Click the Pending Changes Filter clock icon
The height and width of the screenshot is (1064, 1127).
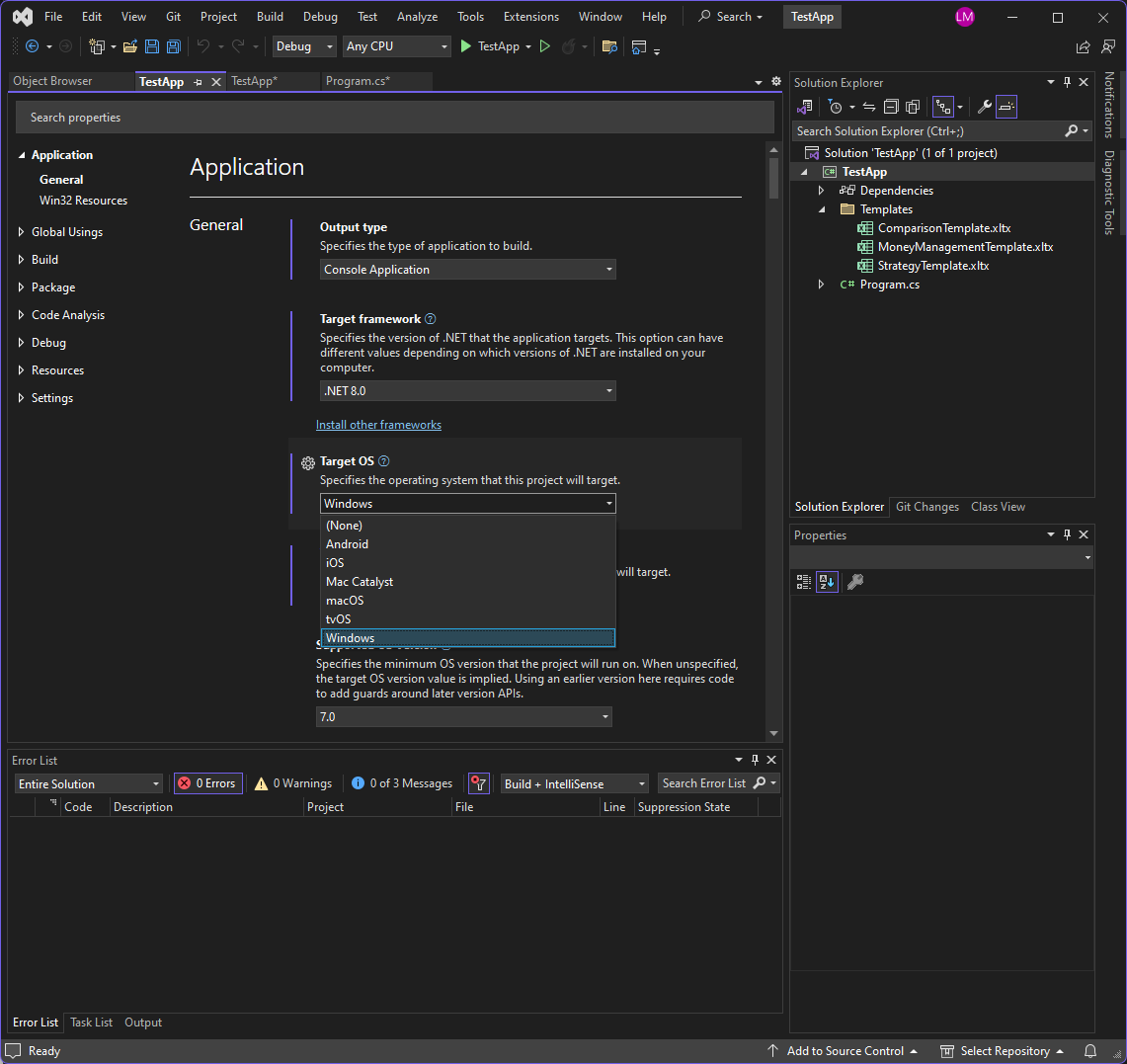pos(836,107)
